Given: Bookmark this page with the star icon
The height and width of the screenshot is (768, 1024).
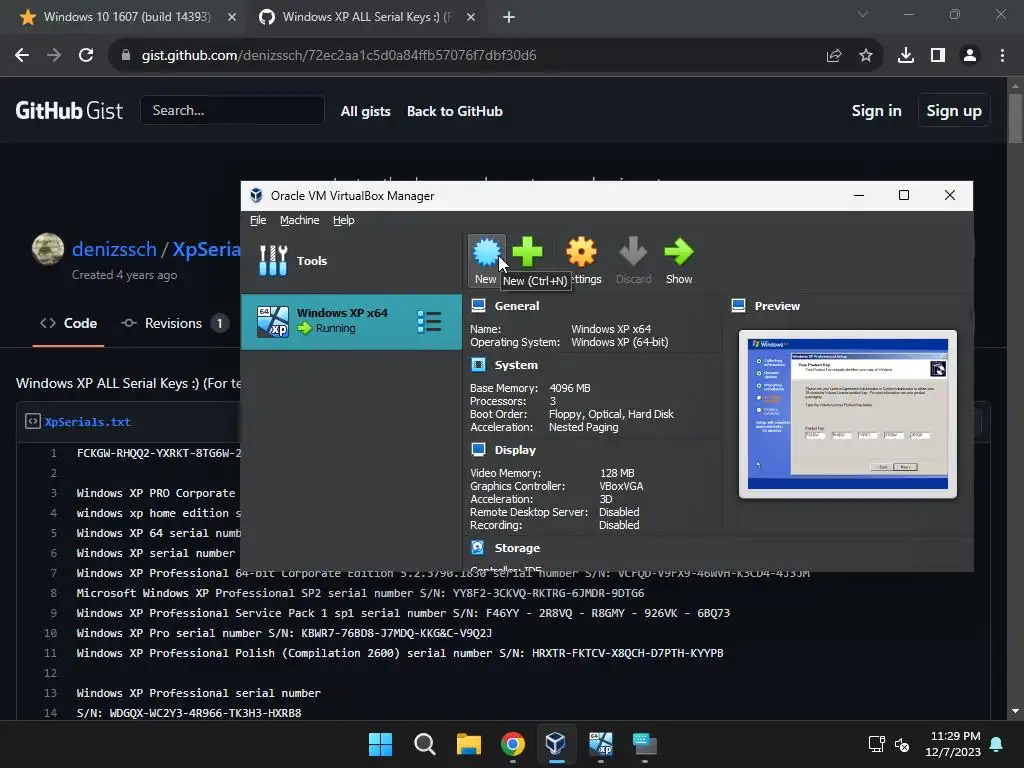Looking at the screenshot, I should click(x=866, y=56).
